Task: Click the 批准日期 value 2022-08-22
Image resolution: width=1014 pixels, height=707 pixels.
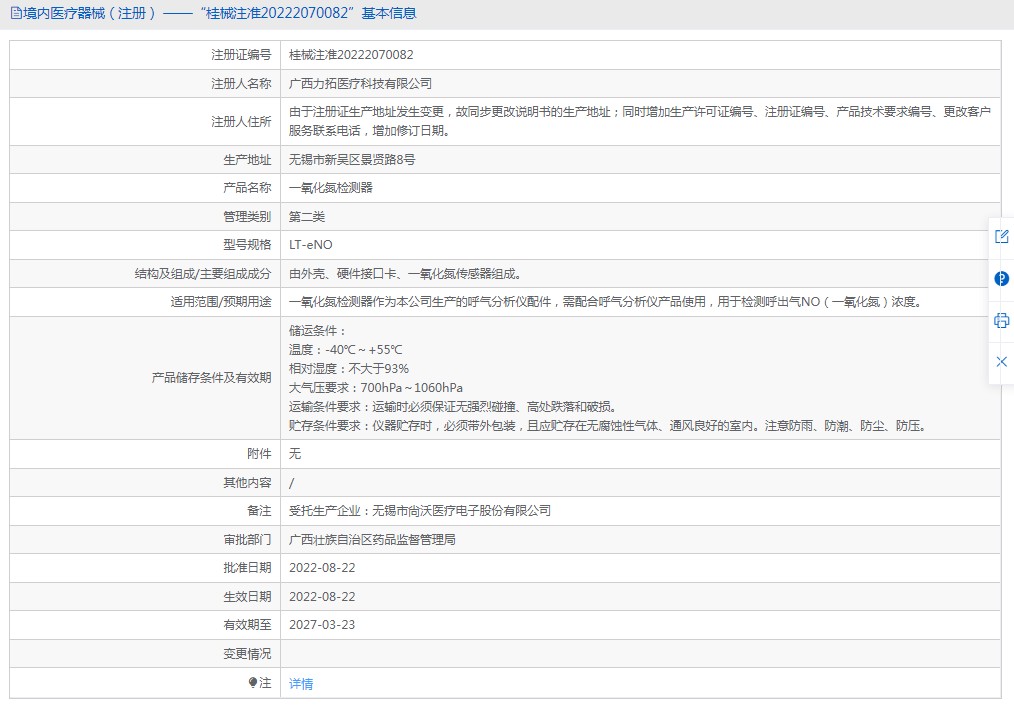Action: pos(322,567)
